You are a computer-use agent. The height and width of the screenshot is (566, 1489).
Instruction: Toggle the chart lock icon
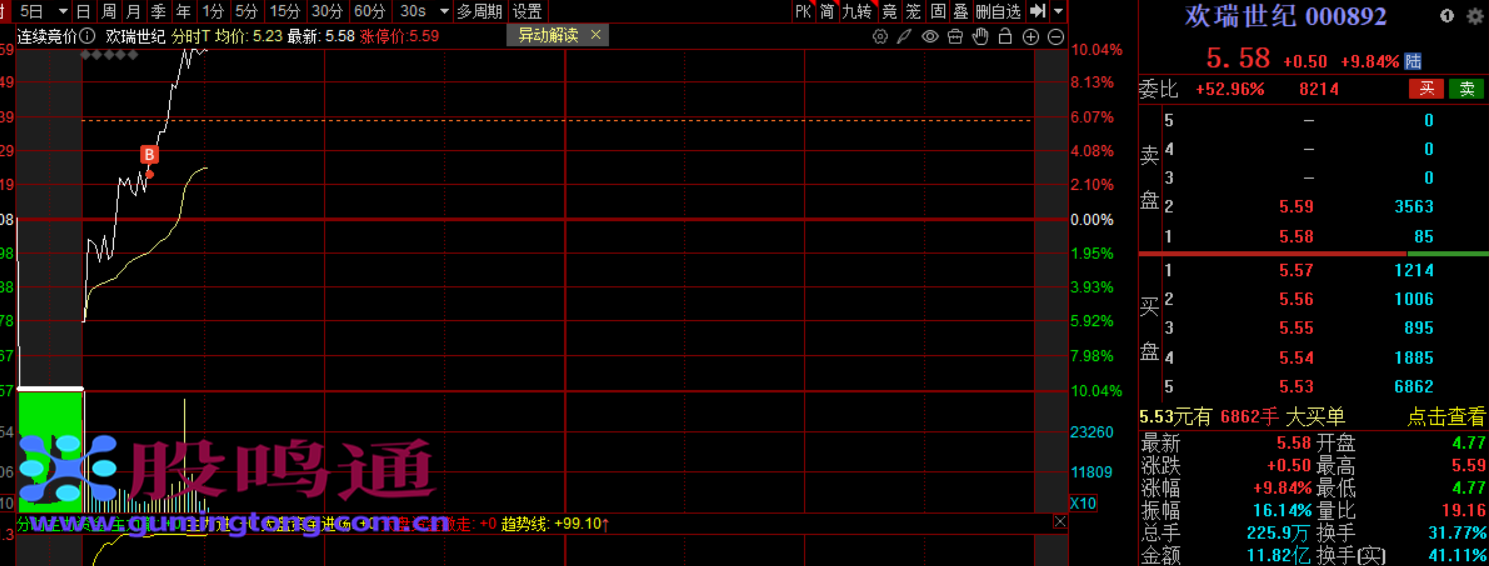pos(1005,37)
